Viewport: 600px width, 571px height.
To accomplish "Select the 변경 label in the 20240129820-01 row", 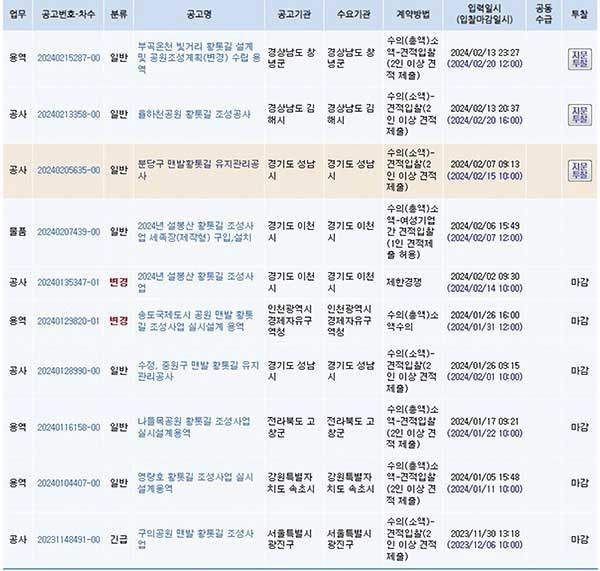I will 119,321.
